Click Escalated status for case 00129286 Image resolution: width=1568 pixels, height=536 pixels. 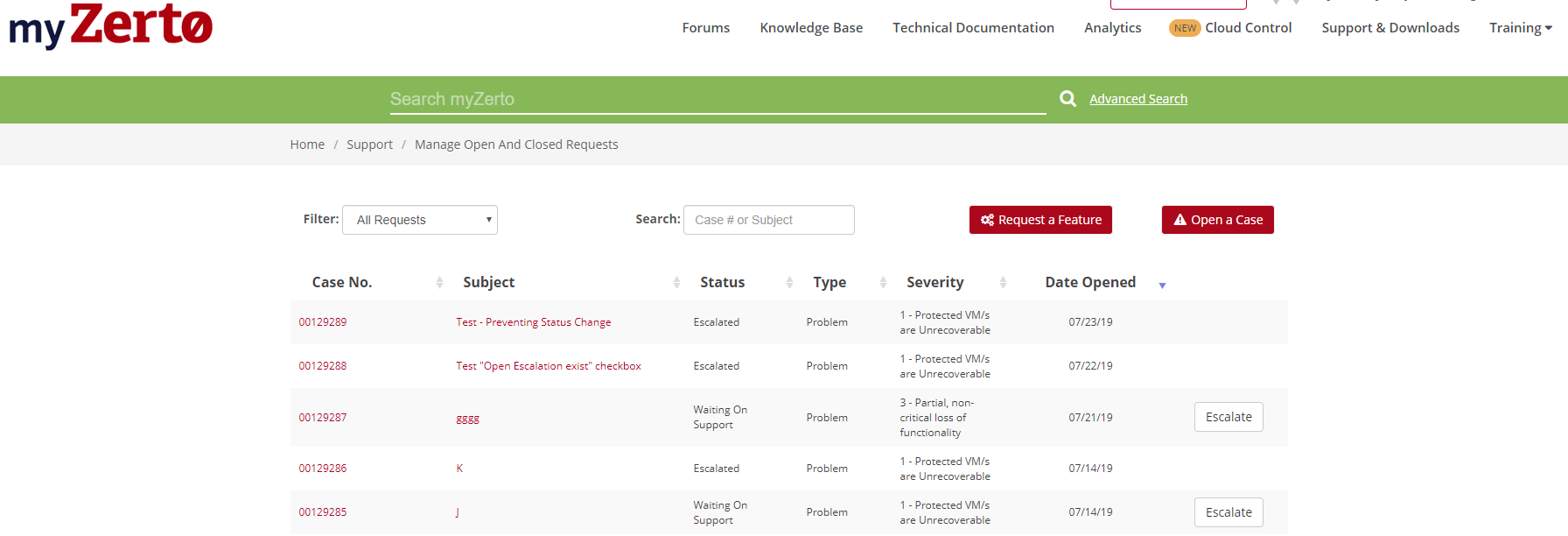(x=717, y=469)
